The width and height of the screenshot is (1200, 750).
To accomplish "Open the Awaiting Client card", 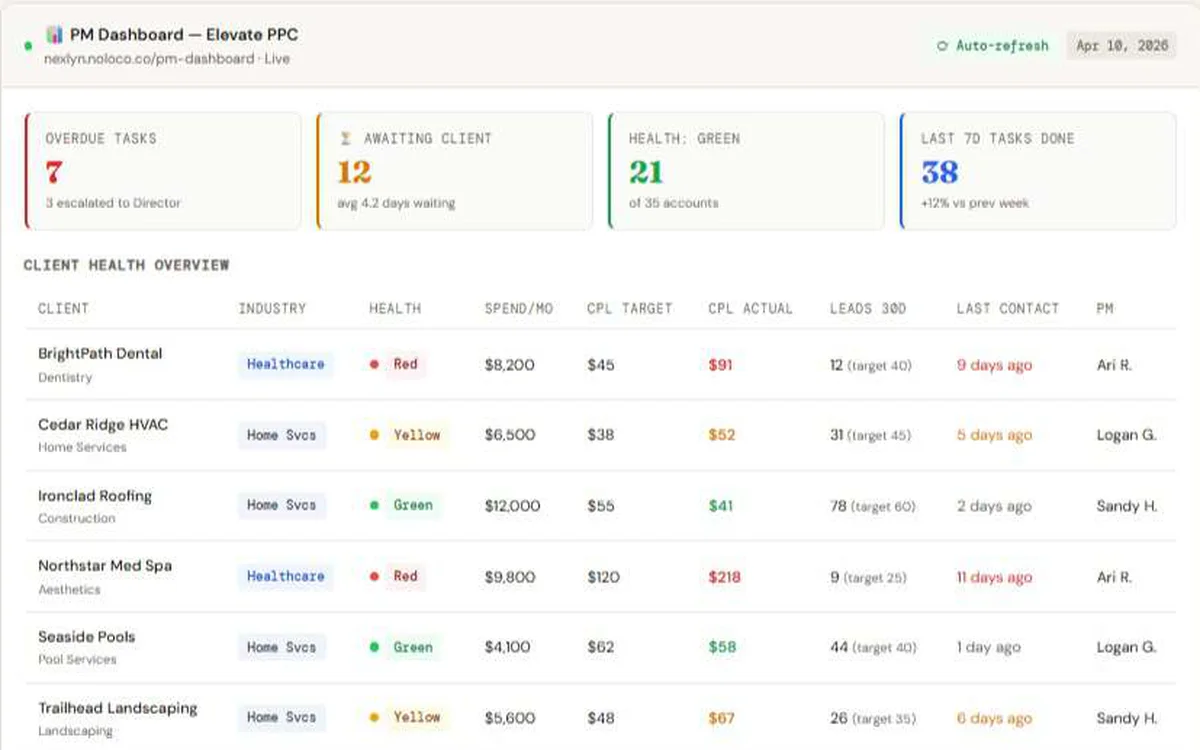I will click(455, 171).
